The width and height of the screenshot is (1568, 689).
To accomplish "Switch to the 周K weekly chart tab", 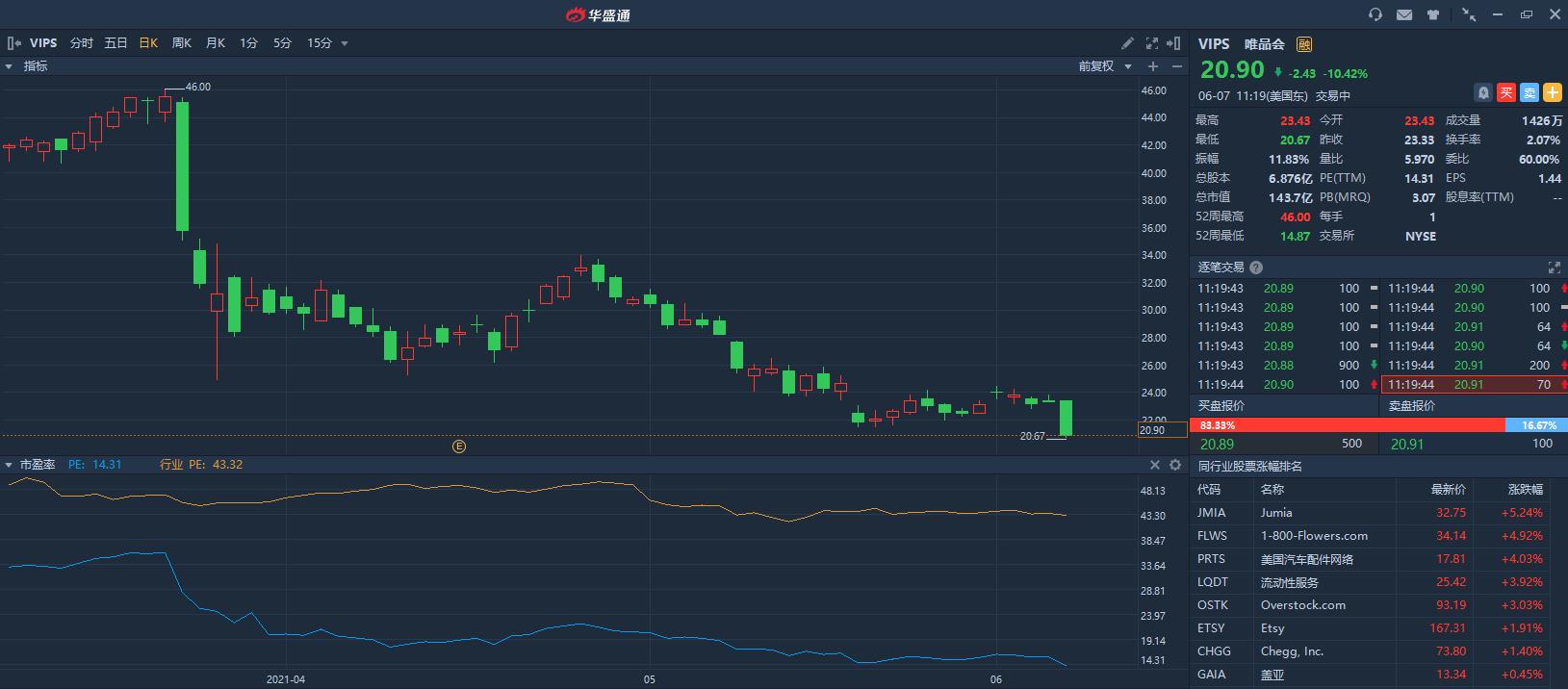I will (x=181, y=43).
